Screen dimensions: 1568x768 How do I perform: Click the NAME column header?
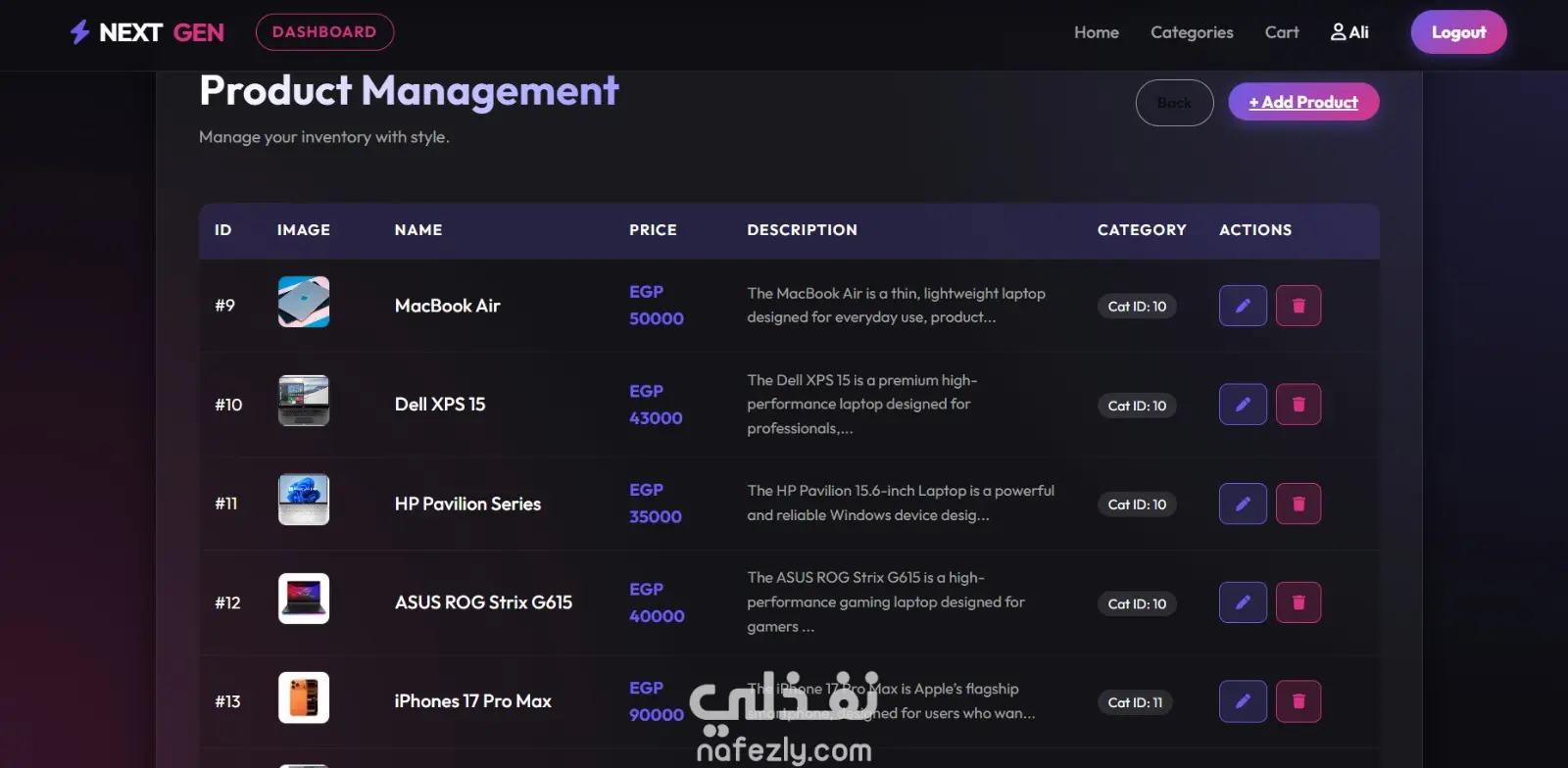(418, 230)
